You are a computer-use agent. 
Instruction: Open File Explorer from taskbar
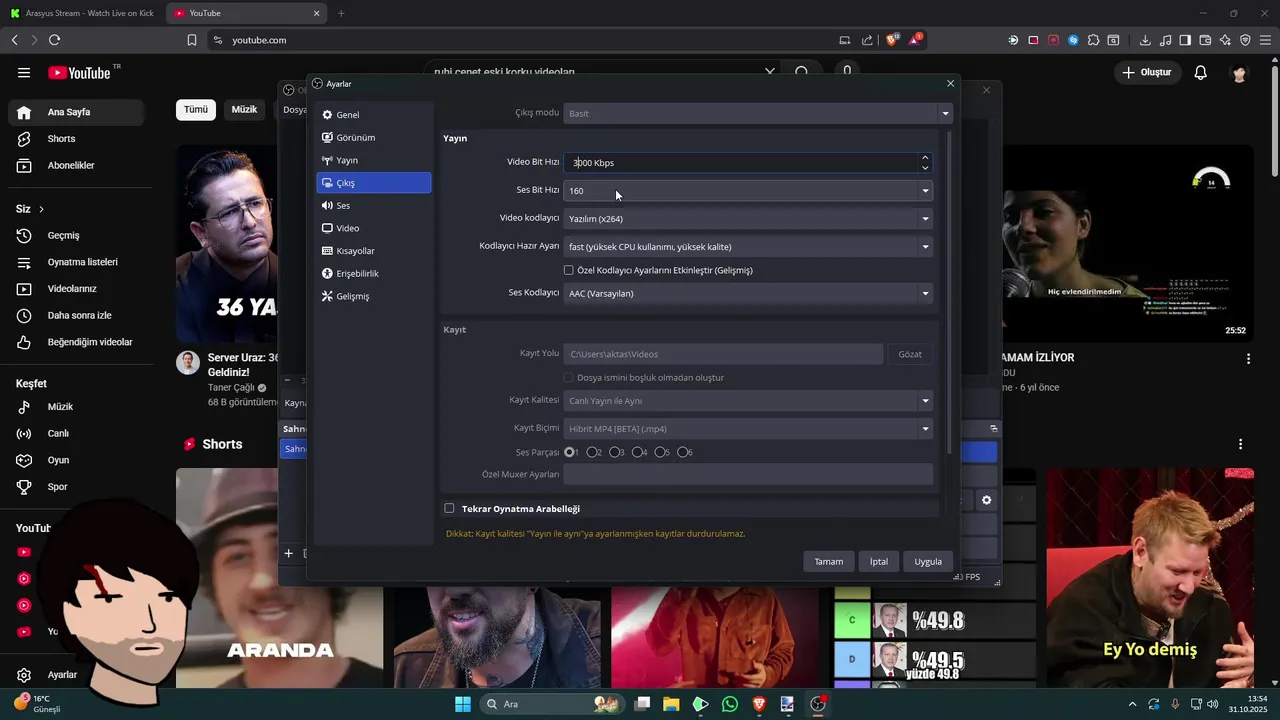[671, 704]
